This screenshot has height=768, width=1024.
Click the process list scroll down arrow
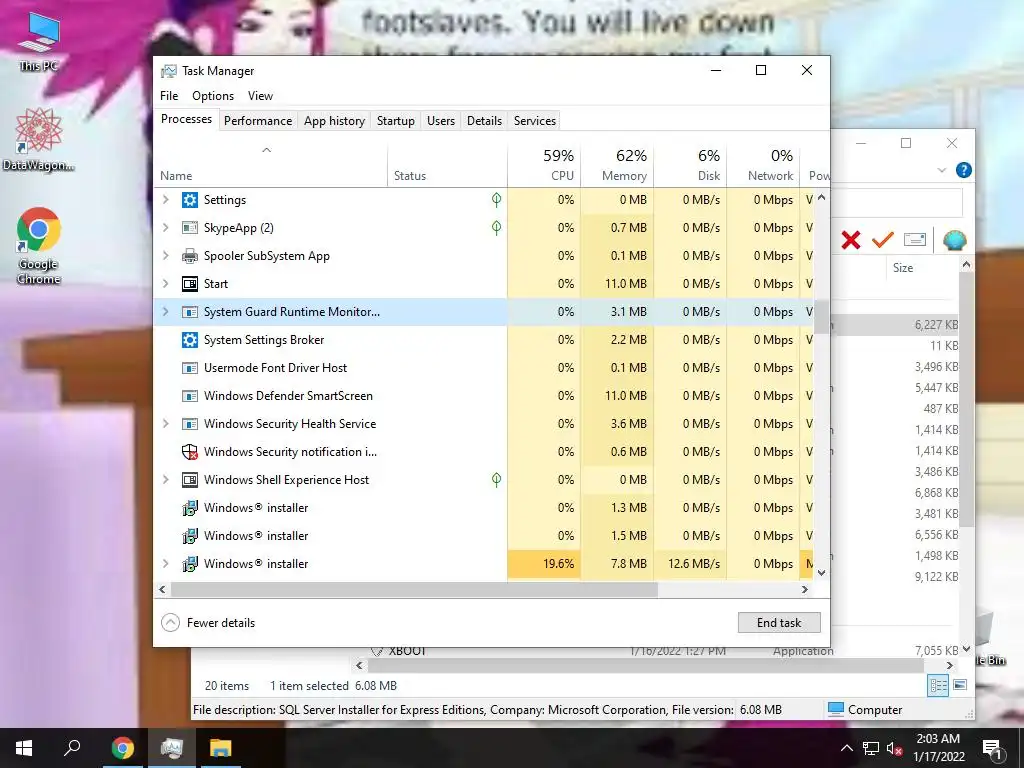[822, 573]
